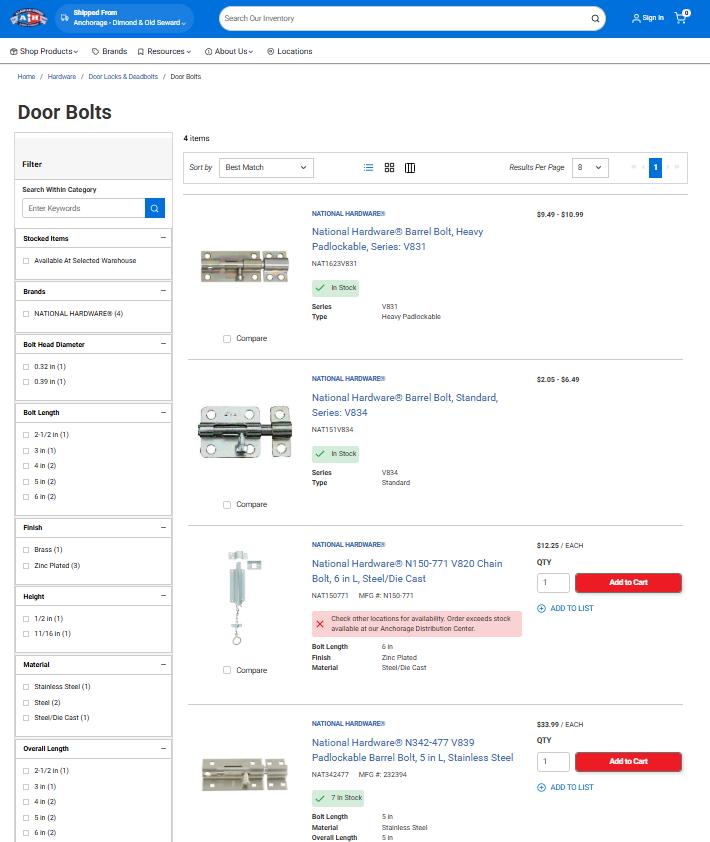Screen dimensions: 710x842
Task: Open the Resources menu
Action: [x=164, y=52]
